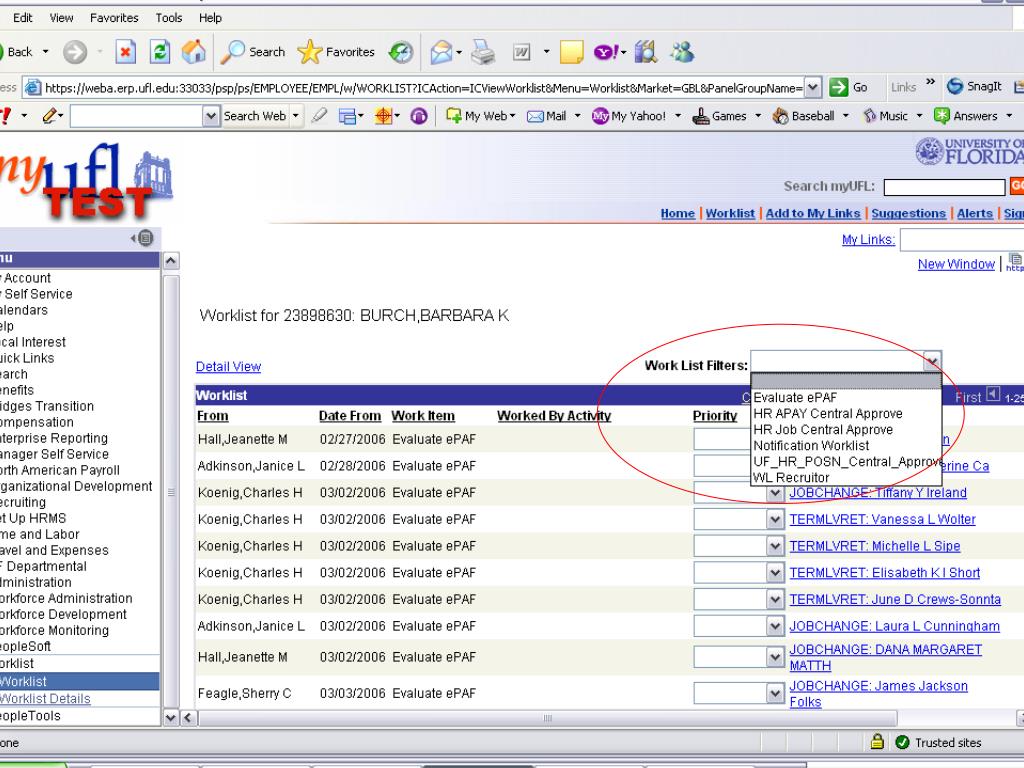Go to the browser Home icon
The height and width of the screenshot is (768, 1024).
coord(193,52)
